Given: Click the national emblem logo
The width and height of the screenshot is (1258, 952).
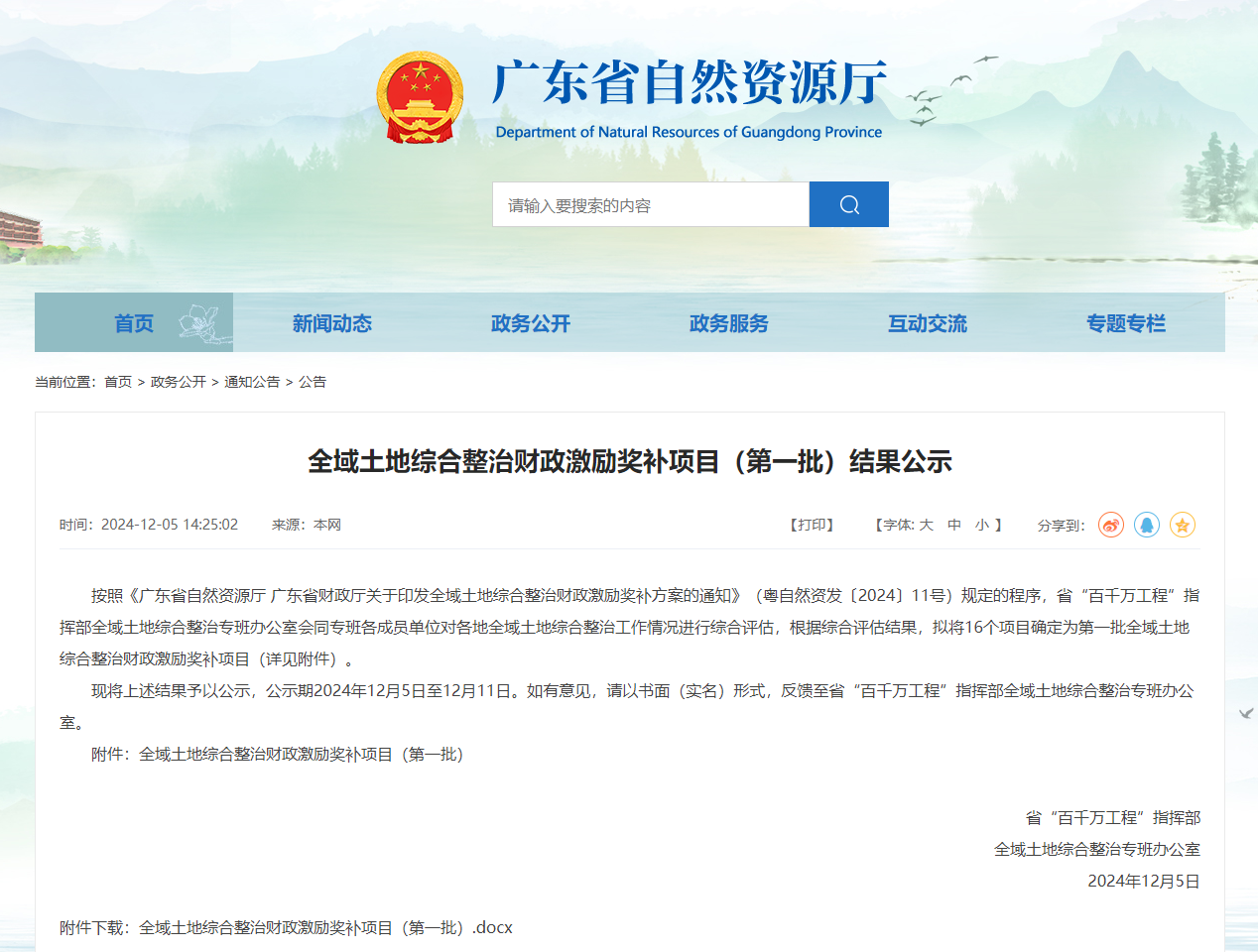Looking at the screenshot, I should pos(421,98).
